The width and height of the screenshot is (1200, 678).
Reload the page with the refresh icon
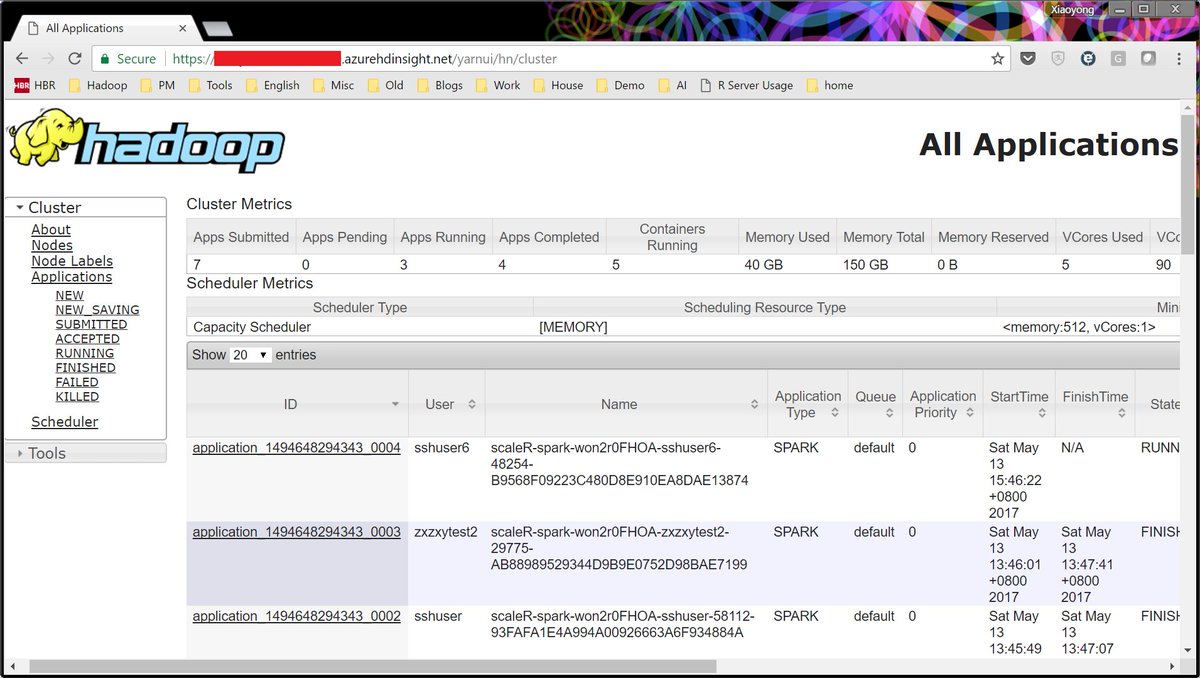coord(74,58)
